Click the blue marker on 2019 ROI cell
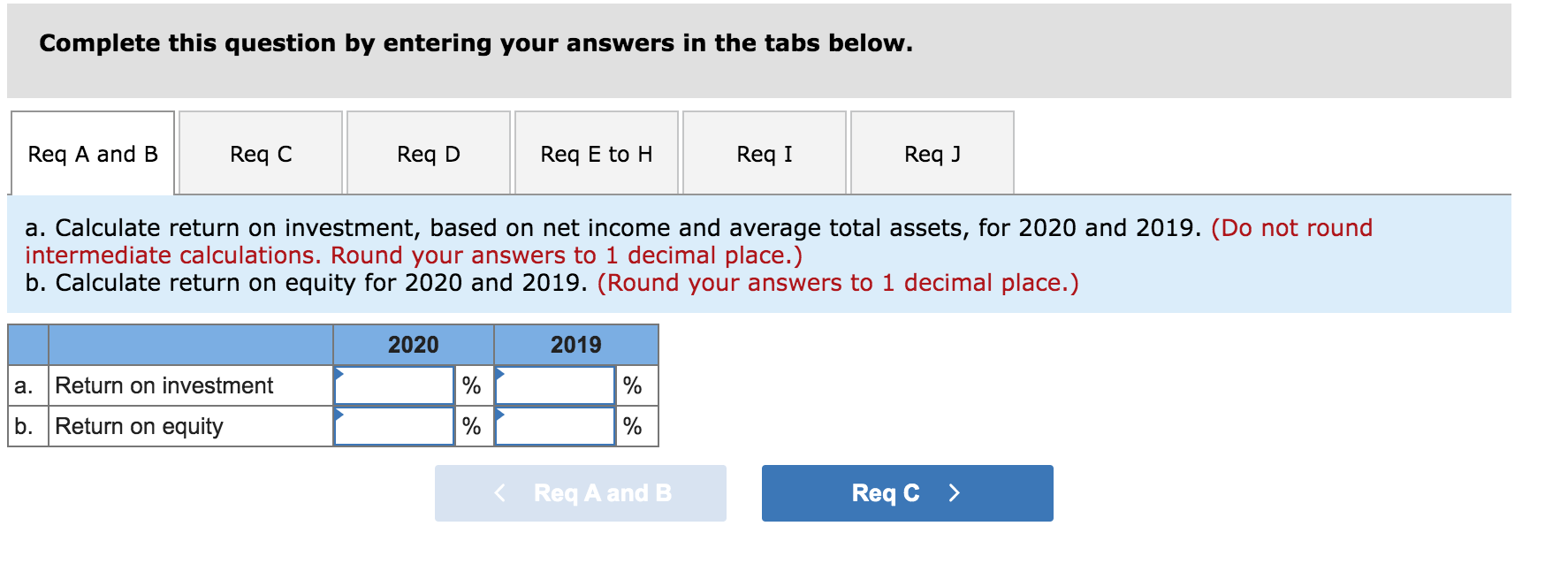Screen dimensions: 1568x564 click(x=499, y=375)
